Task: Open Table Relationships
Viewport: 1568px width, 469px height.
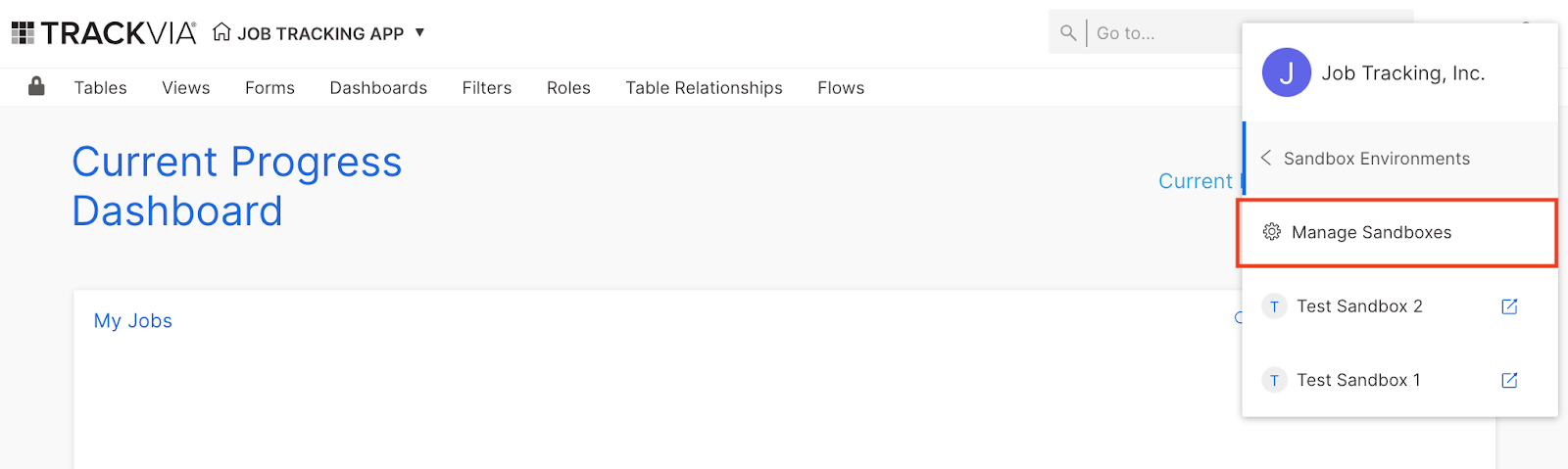Action: [x=705, y=88]
